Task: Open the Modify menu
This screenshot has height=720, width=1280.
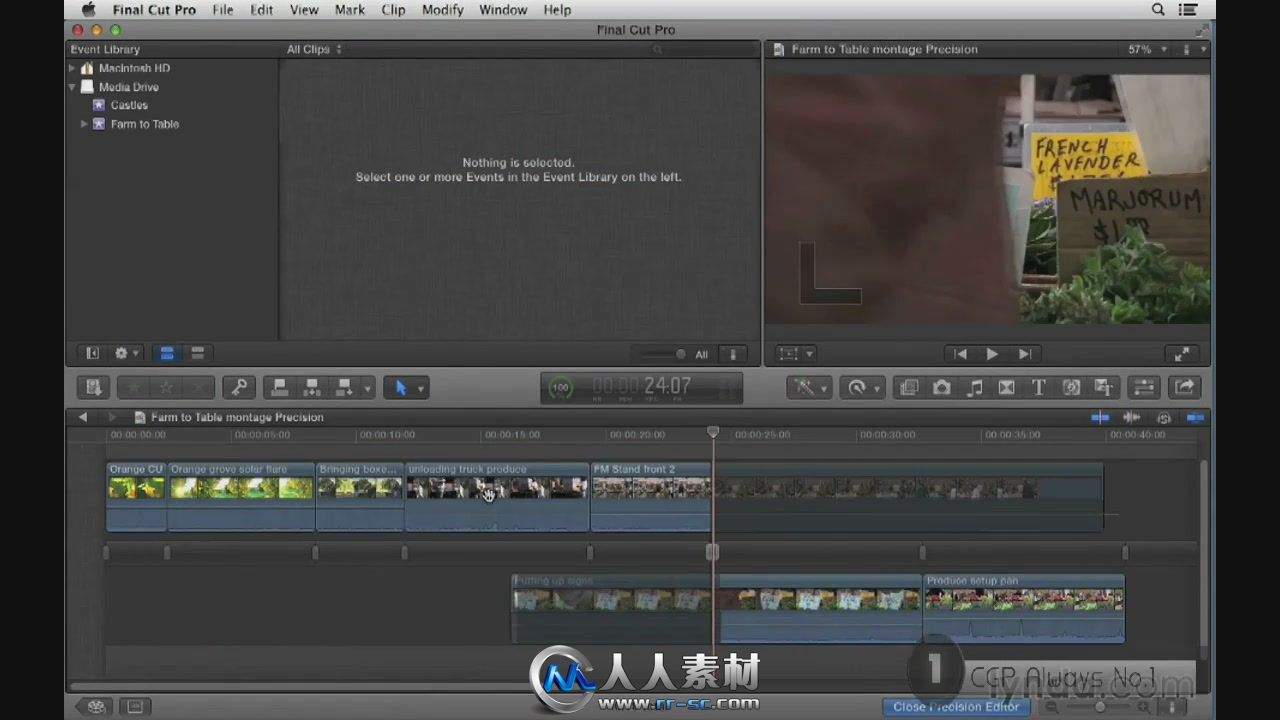Action: (443, 10)
